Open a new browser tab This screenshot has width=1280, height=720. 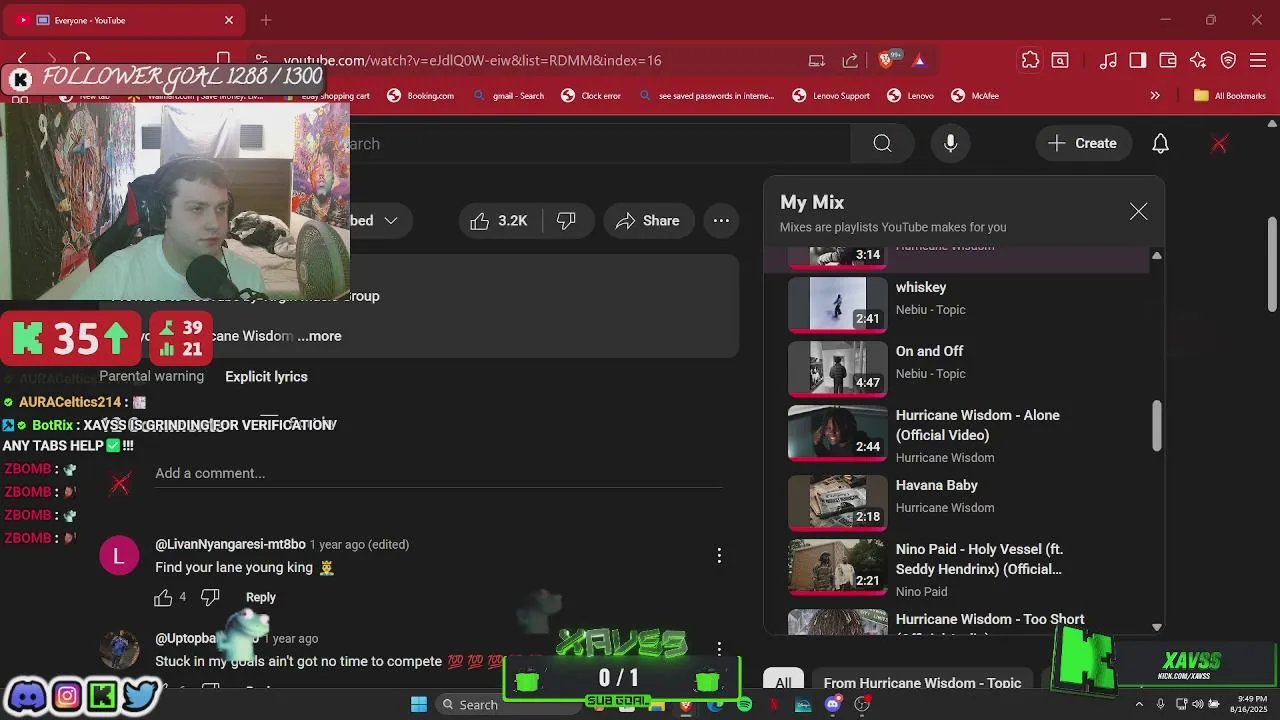tap(266, 20)
